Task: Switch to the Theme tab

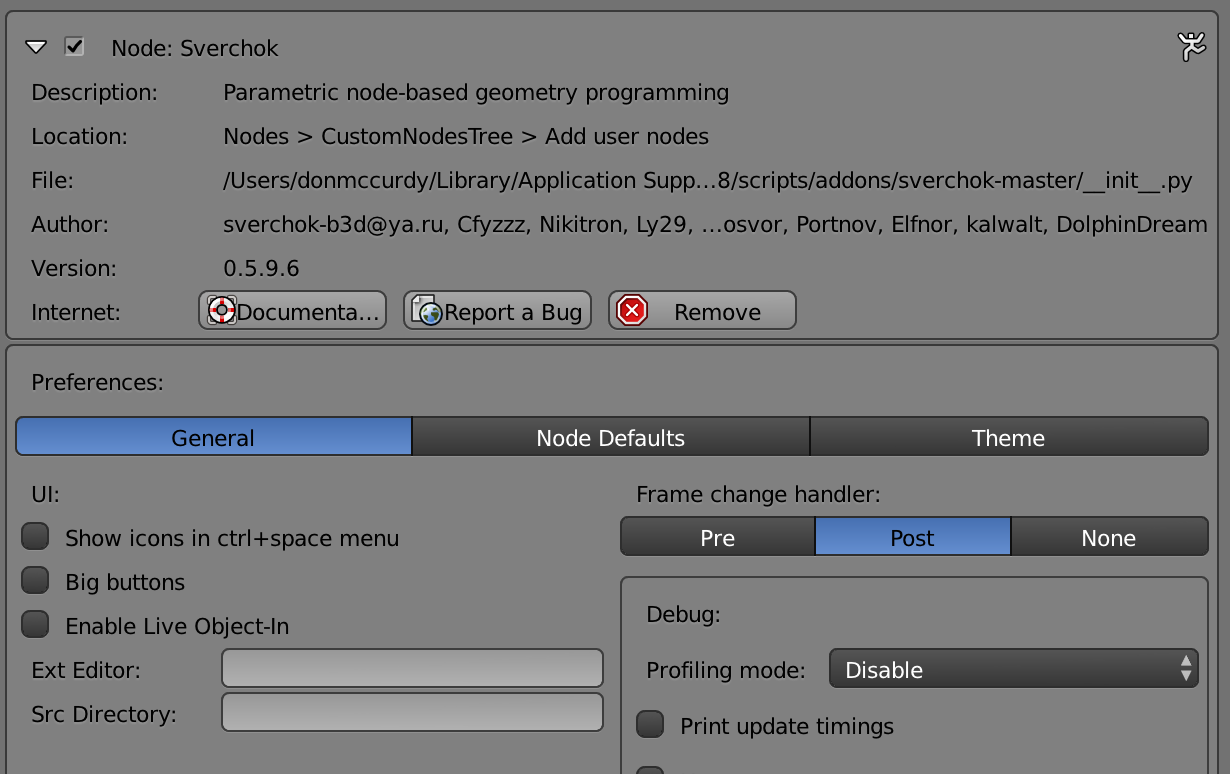Action: [x=1008, y=437]
